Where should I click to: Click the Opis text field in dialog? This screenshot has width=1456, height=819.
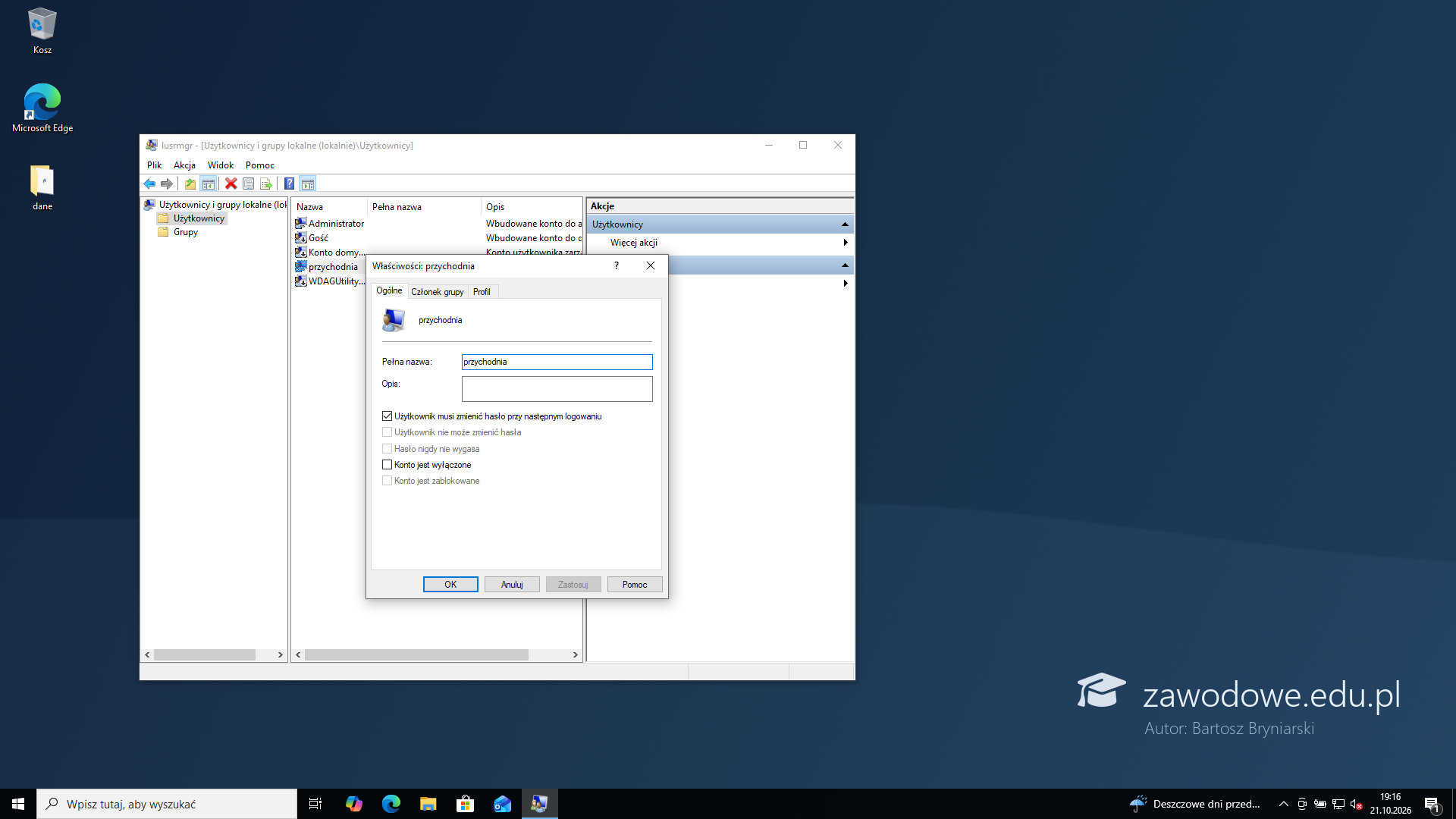click(557, 389)
